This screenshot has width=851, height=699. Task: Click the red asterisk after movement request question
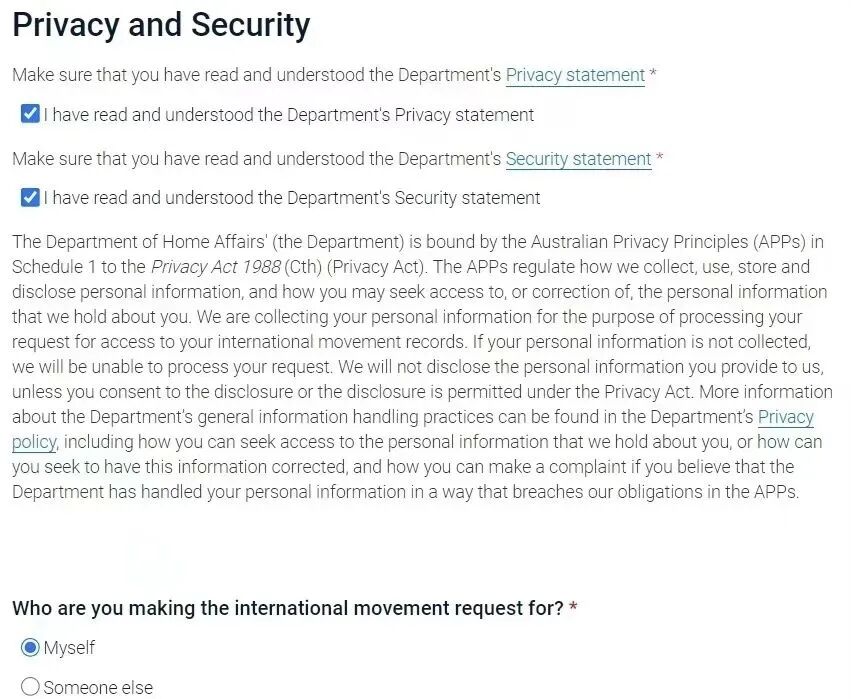[573, 608]
